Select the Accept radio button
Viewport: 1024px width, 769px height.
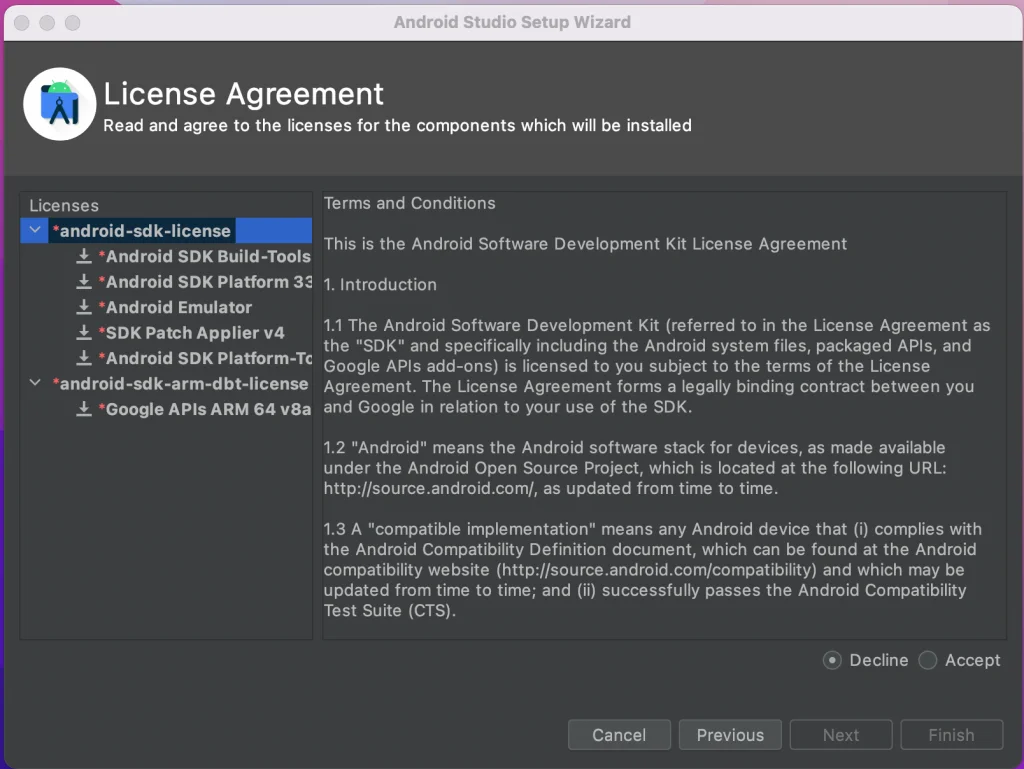click(928, 661)
